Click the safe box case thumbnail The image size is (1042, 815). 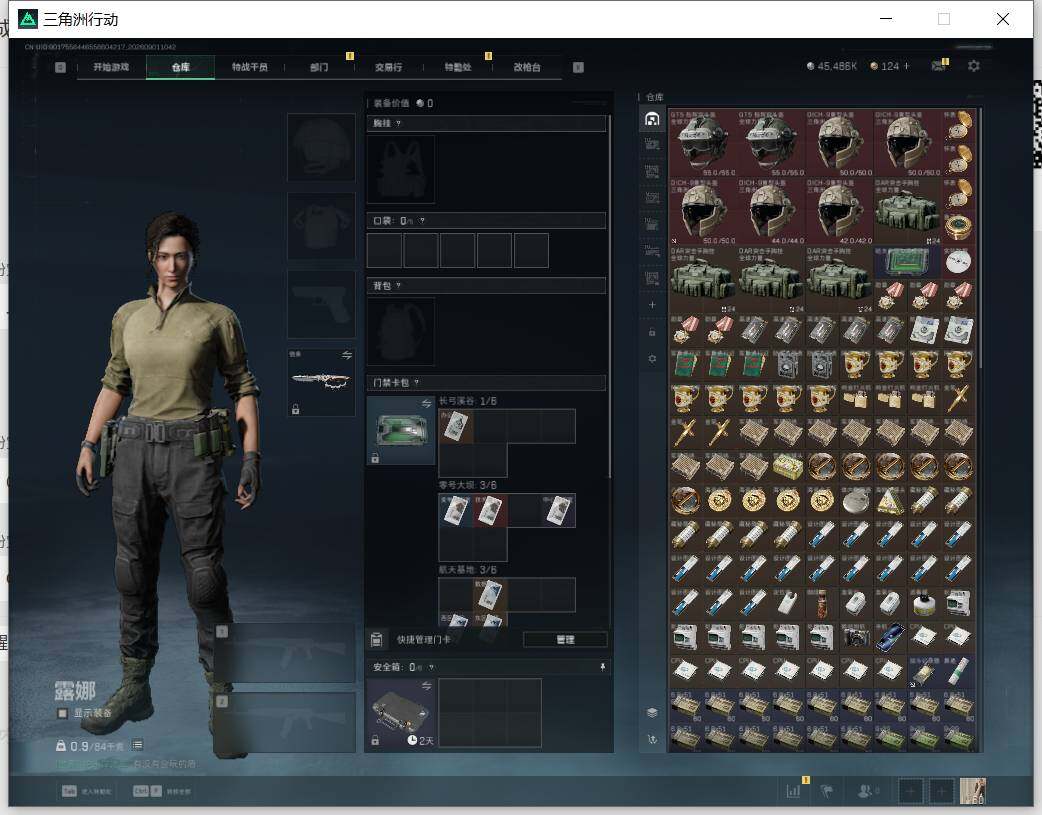pos(401,713)
